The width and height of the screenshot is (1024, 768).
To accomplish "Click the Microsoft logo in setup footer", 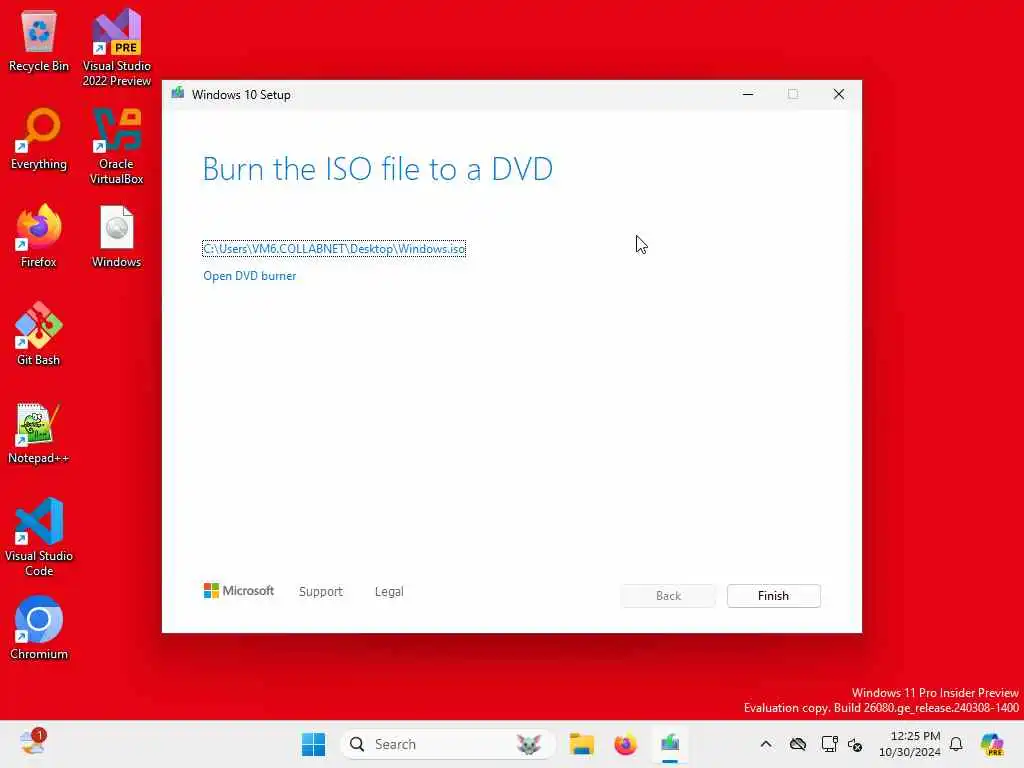I will pyautogui.click(x=238, y=590).
